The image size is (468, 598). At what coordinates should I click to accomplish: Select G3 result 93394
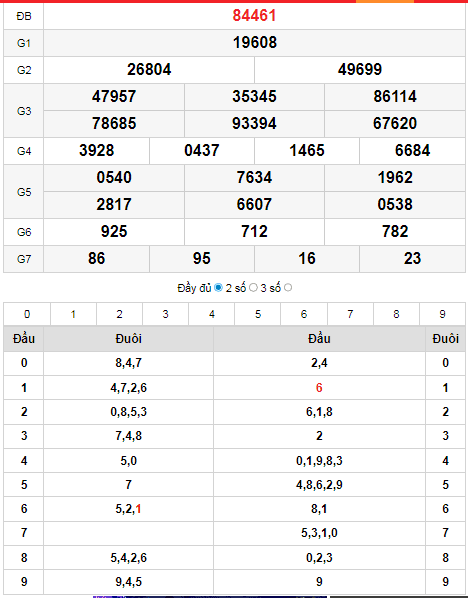[x=254, y=124]
